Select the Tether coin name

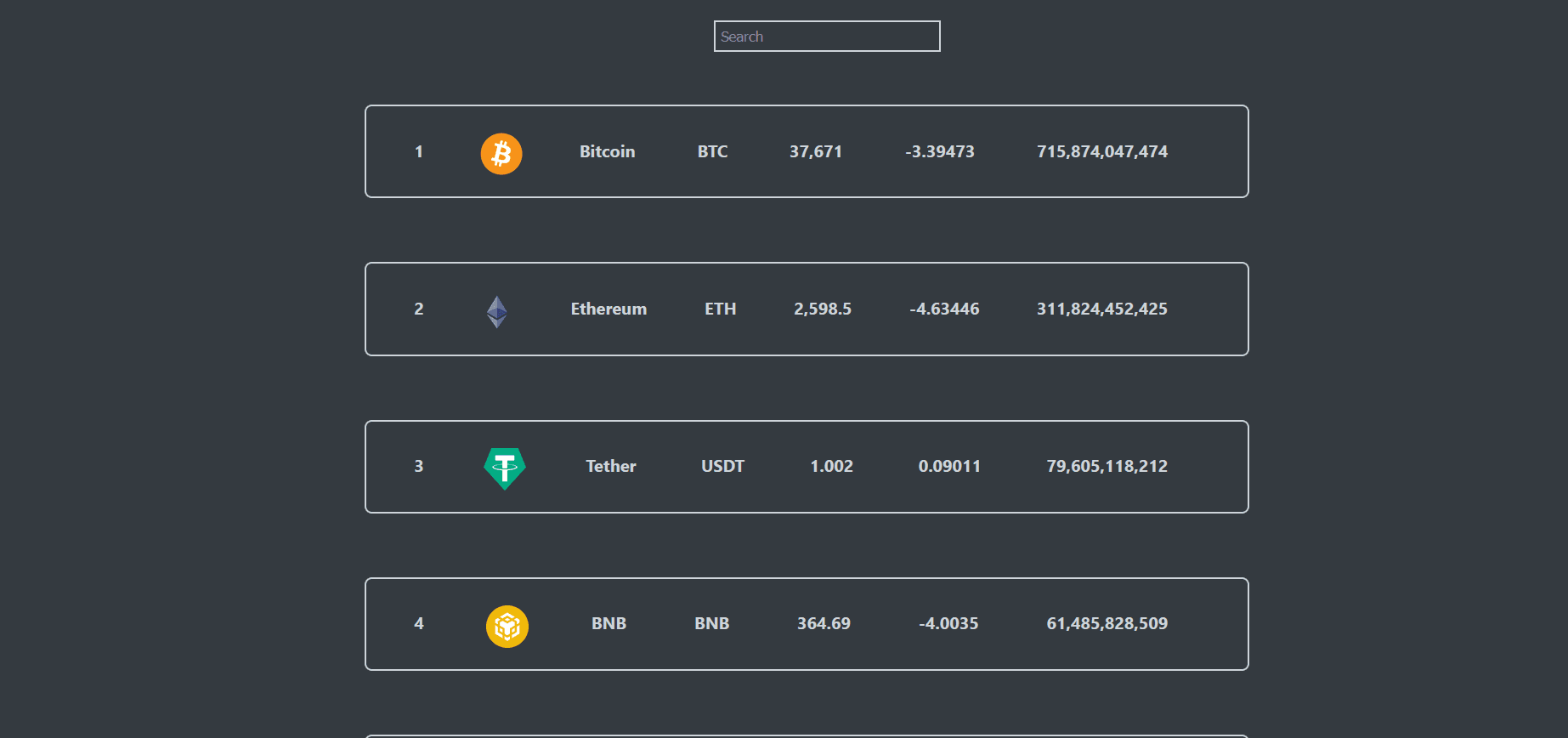611,466
